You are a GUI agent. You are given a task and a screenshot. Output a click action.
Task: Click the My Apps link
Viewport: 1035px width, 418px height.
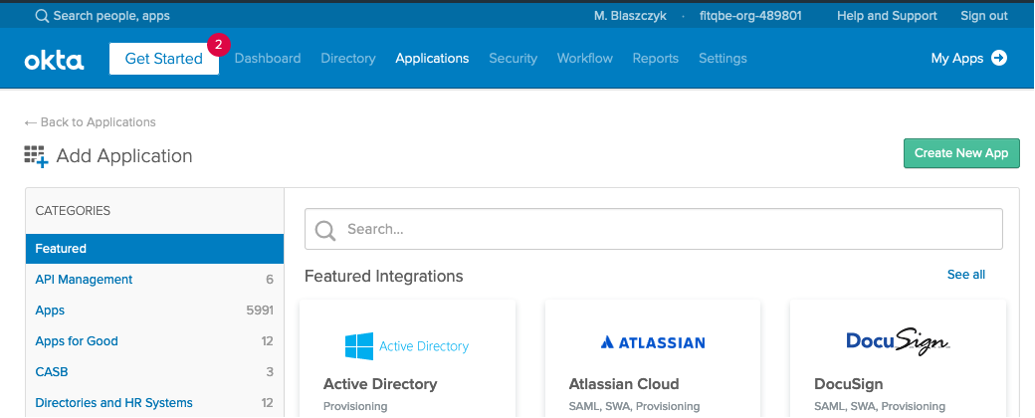[957, 58]
